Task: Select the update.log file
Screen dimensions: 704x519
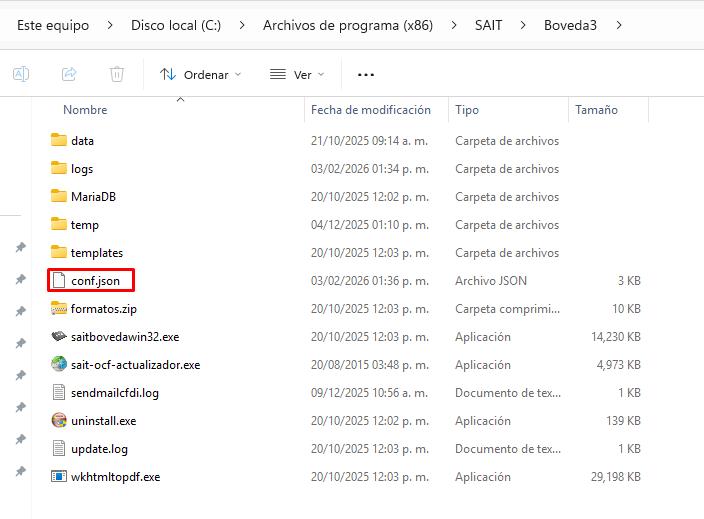Action: pos(99,449)
